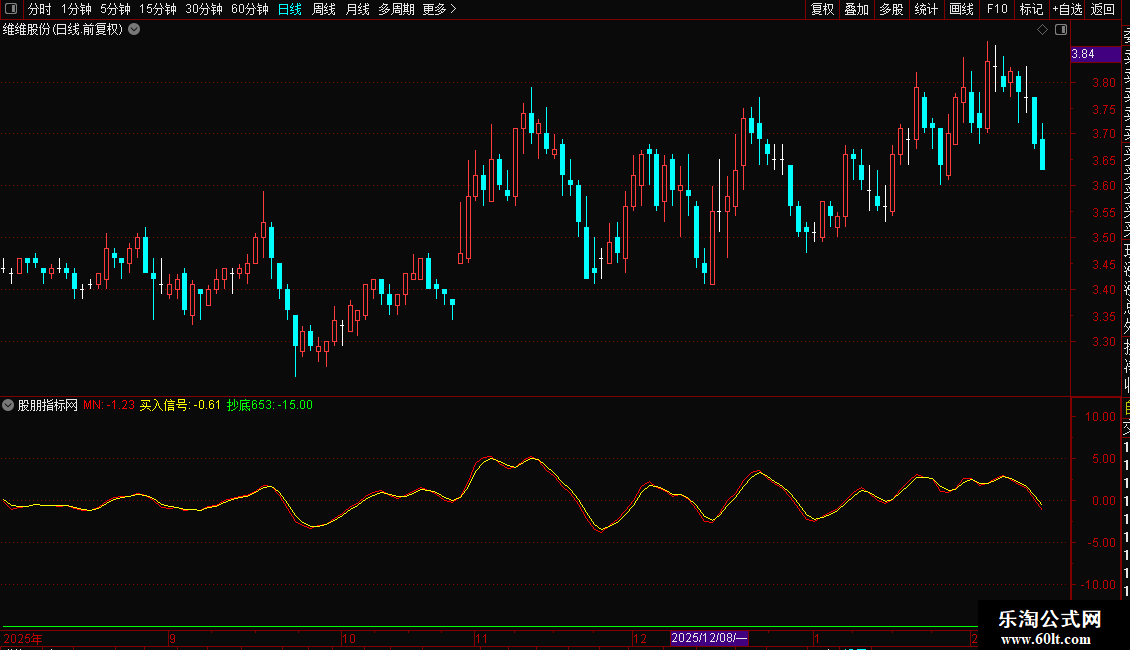
Task: Add stock with +自选 button
Action: click(1067, 9)
